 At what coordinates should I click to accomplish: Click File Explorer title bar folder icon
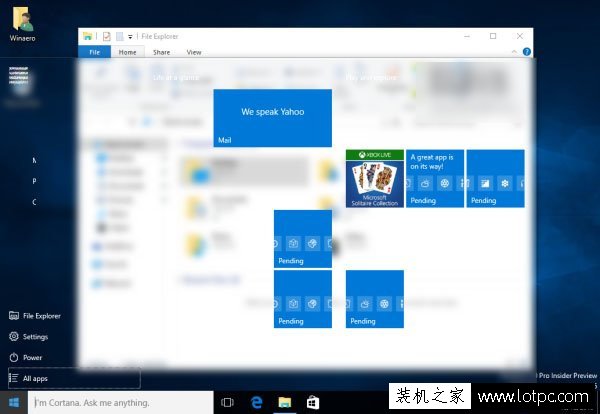click(x=88, y=36)
